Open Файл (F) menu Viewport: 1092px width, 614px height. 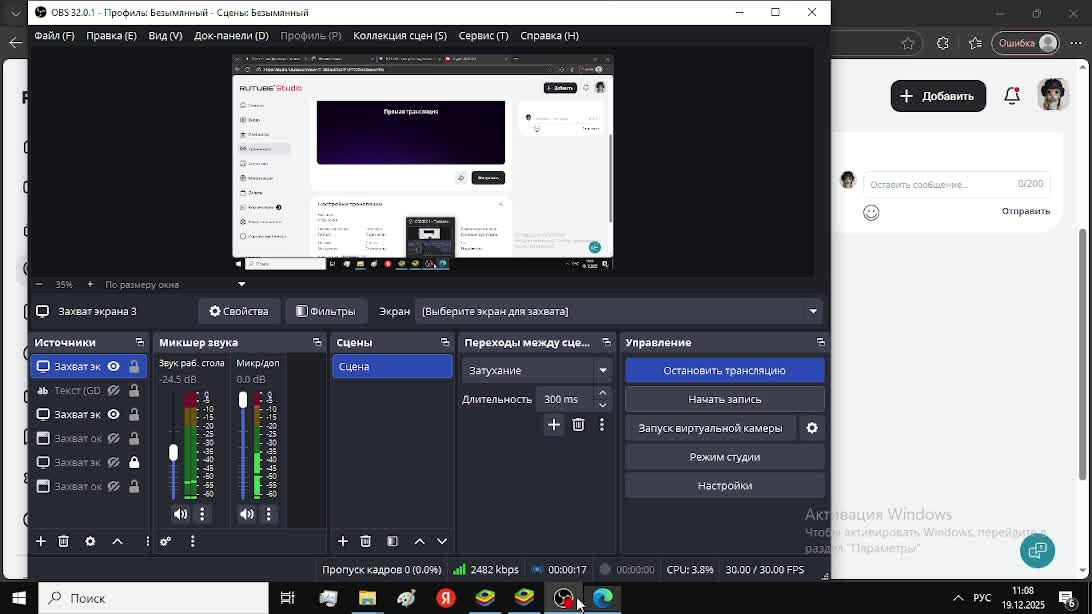[x=54, y=36]
